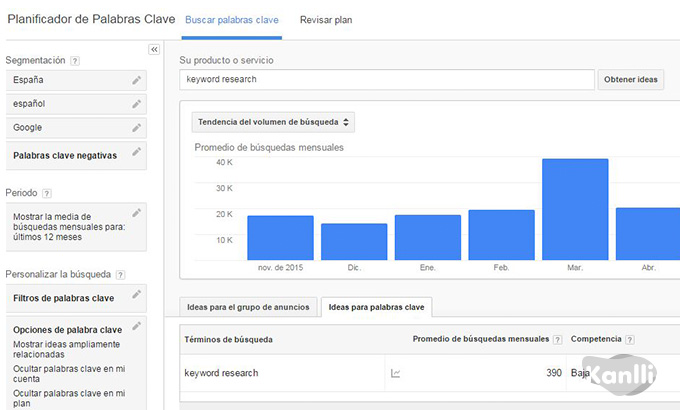
Task: Collapse the left sidebar with double-chevron icon
Action: (x=154, y=49)
